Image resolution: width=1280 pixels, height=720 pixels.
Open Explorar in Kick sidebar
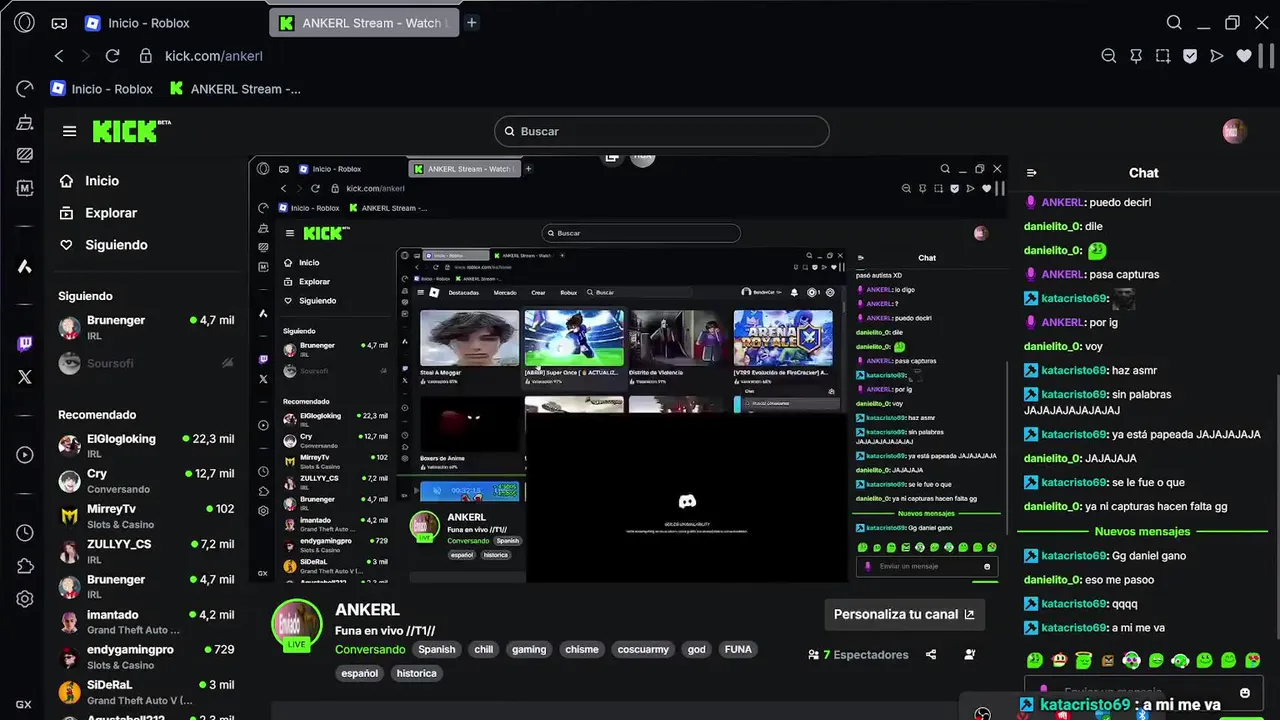[98, 213]
